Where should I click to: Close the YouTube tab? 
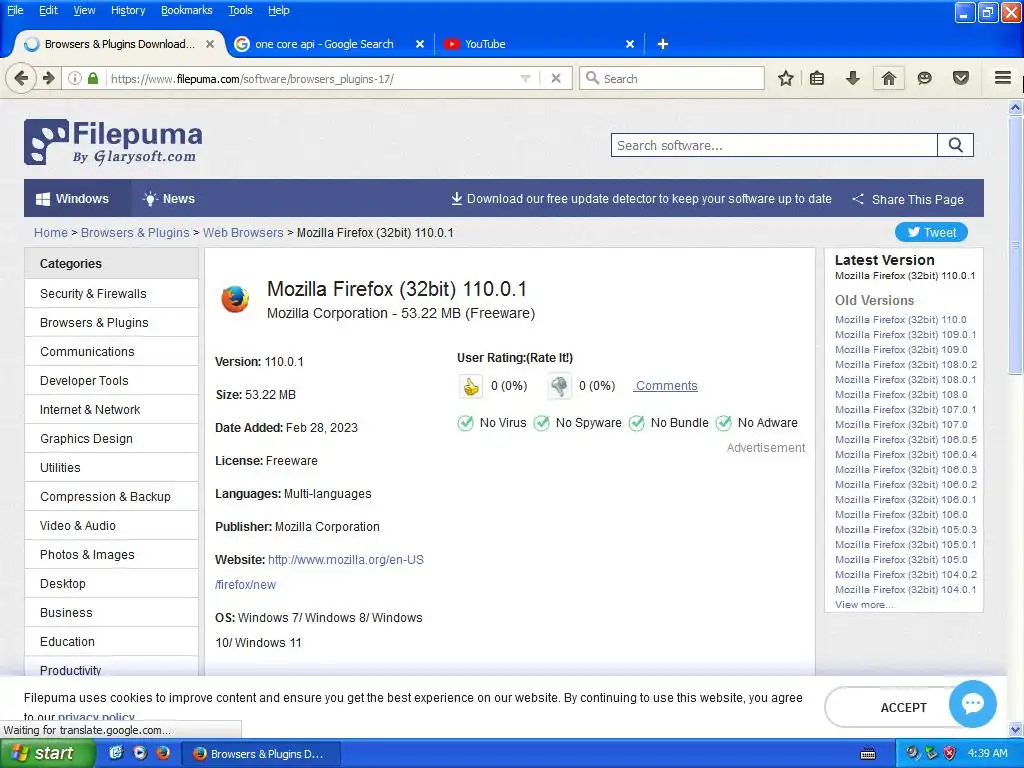[630, 44]
